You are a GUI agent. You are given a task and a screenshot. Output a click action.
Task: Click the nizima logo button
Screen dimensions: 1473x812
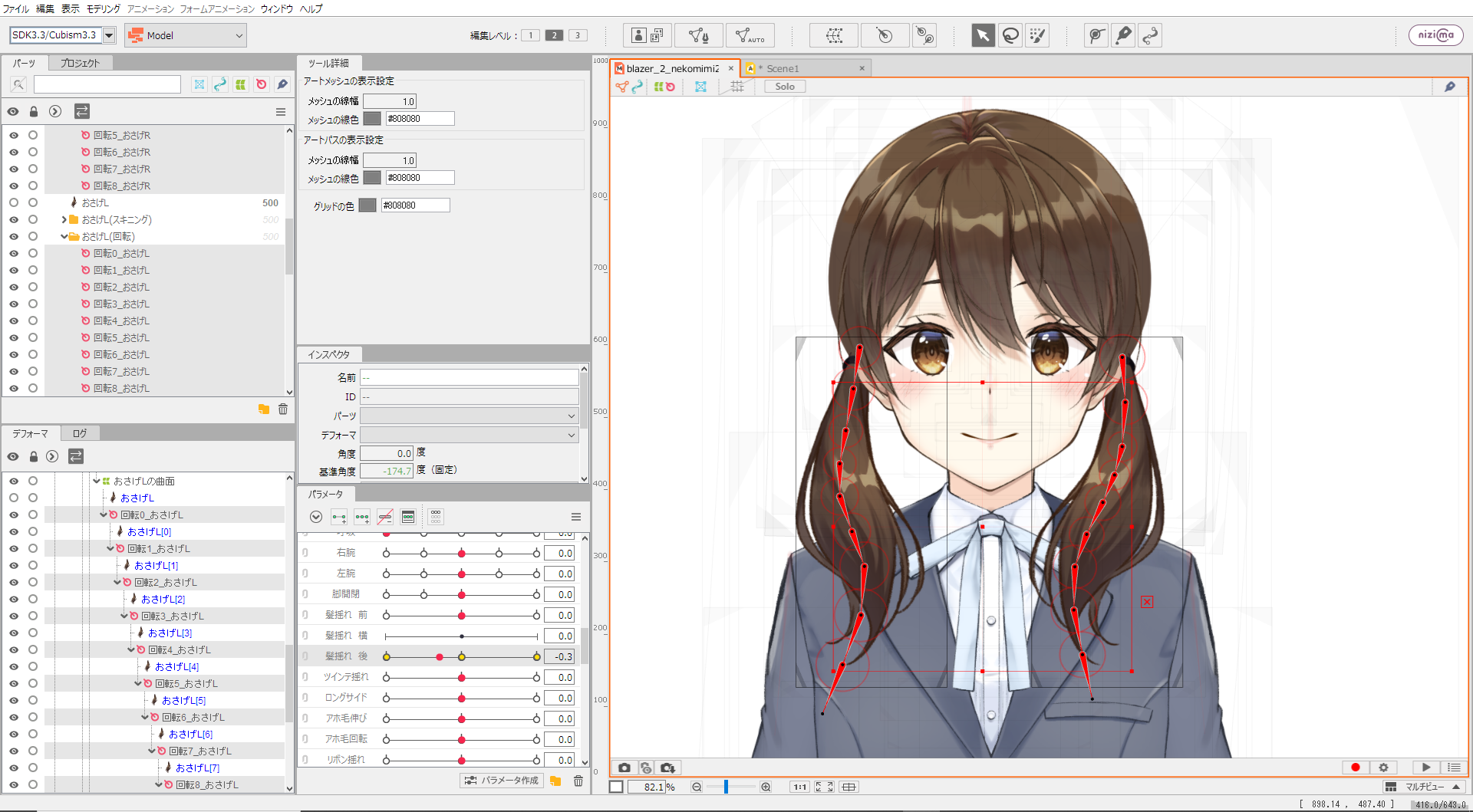pos(1435,35)
